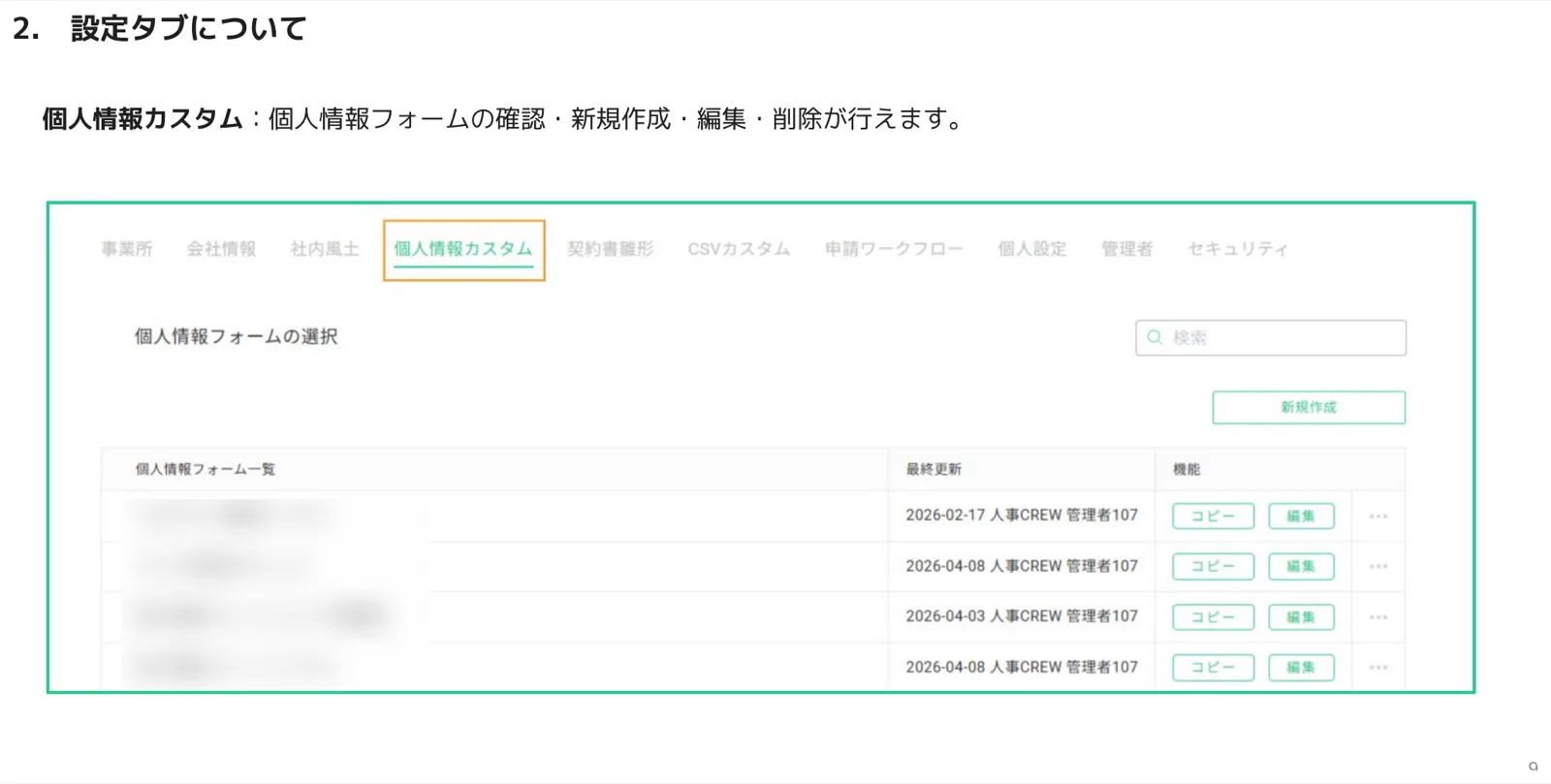The height and width of the screenshot is (784, 1551).
Task: Open more options for the 2026-04-03 row
Action: pyautogui.click(x=1378, y=617)
